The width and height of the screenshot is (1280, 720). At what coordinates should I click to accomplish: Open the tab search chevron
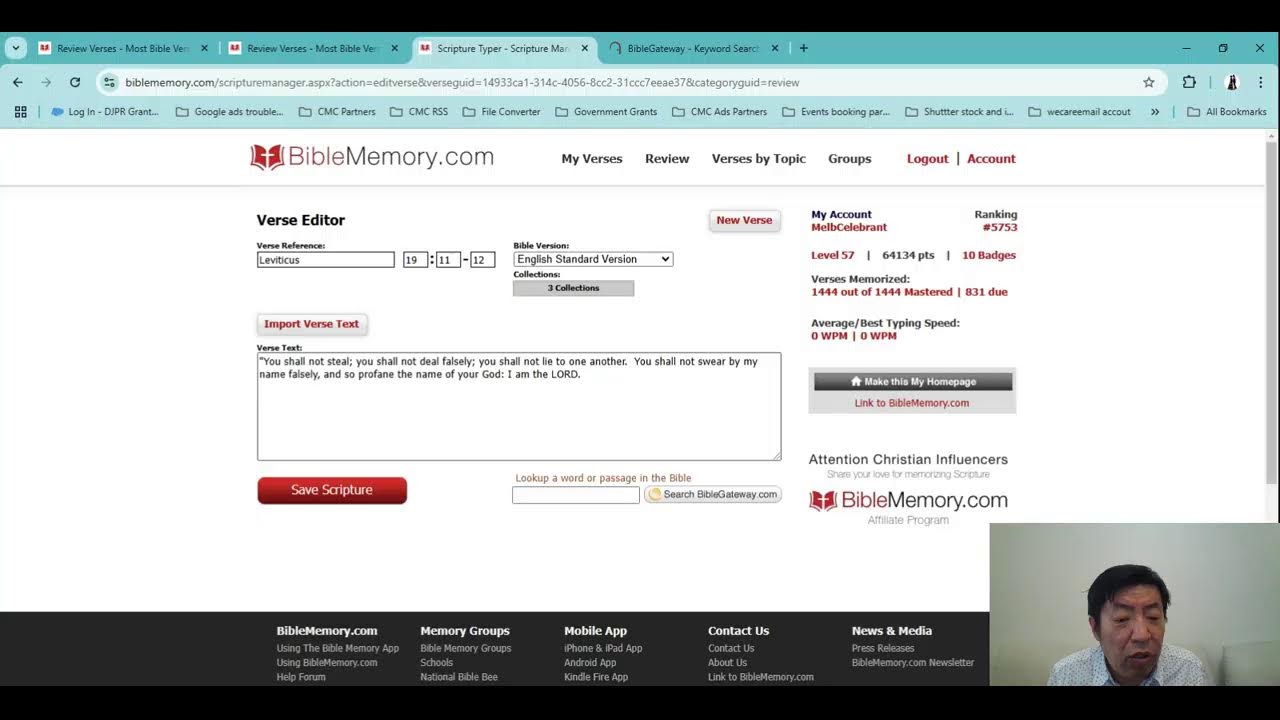[x=16, y=48]
